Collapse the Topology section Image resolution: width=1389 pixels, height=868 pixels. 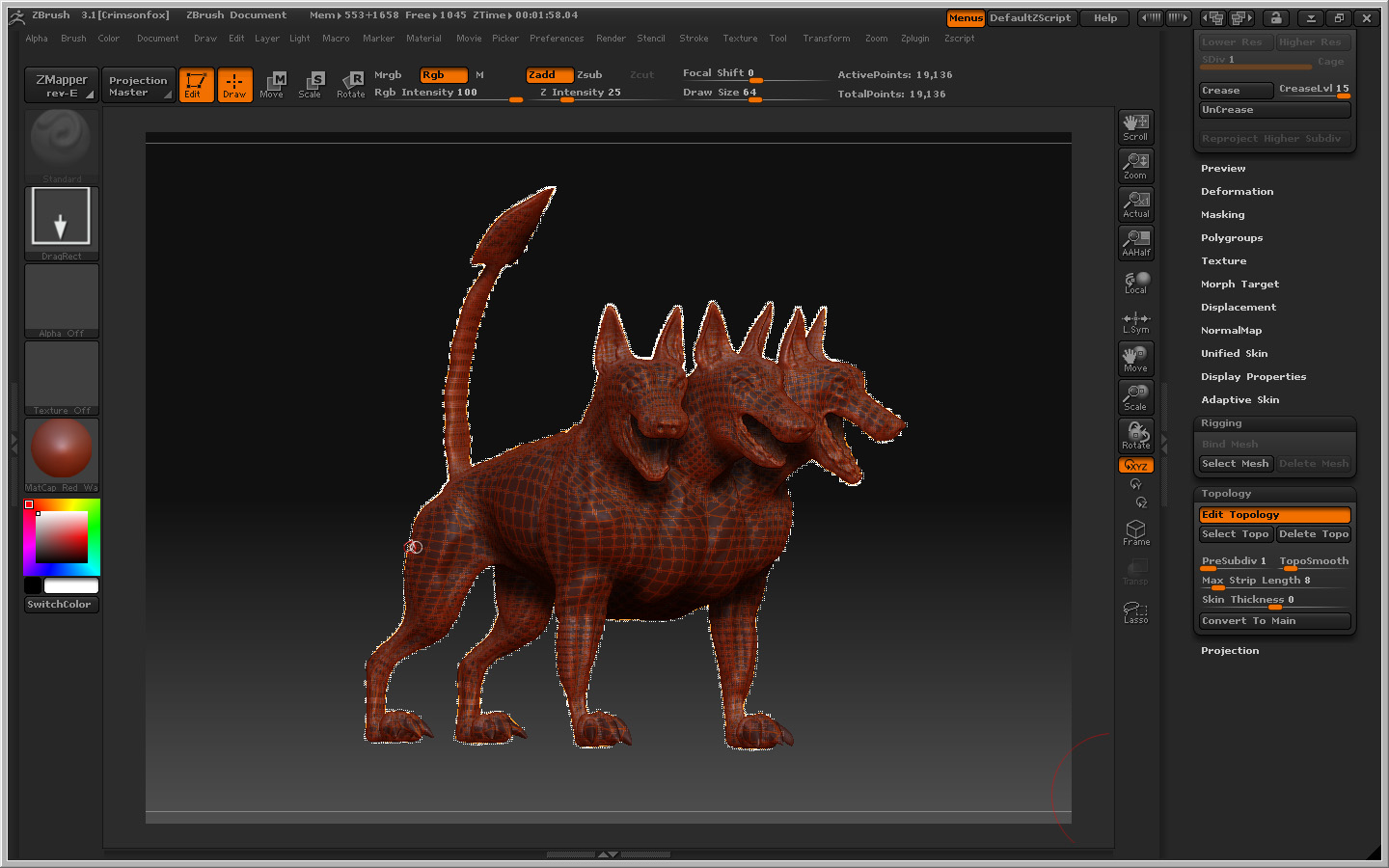(x=1225, y=494)
